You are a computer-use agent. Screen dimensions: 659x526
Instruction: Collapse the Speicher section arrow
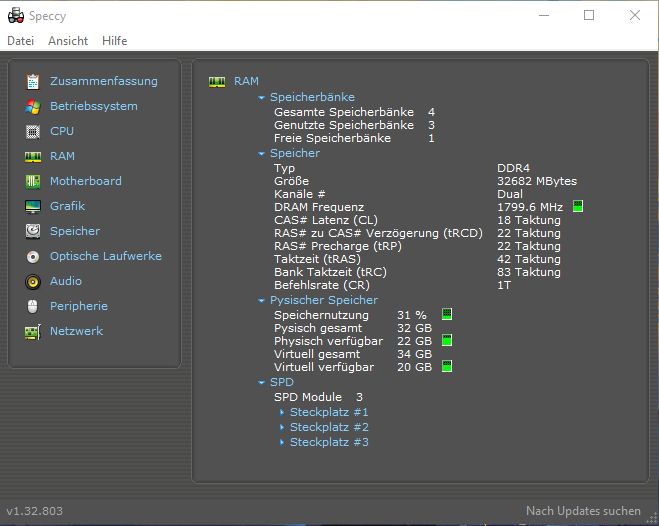tap(261, 154)
